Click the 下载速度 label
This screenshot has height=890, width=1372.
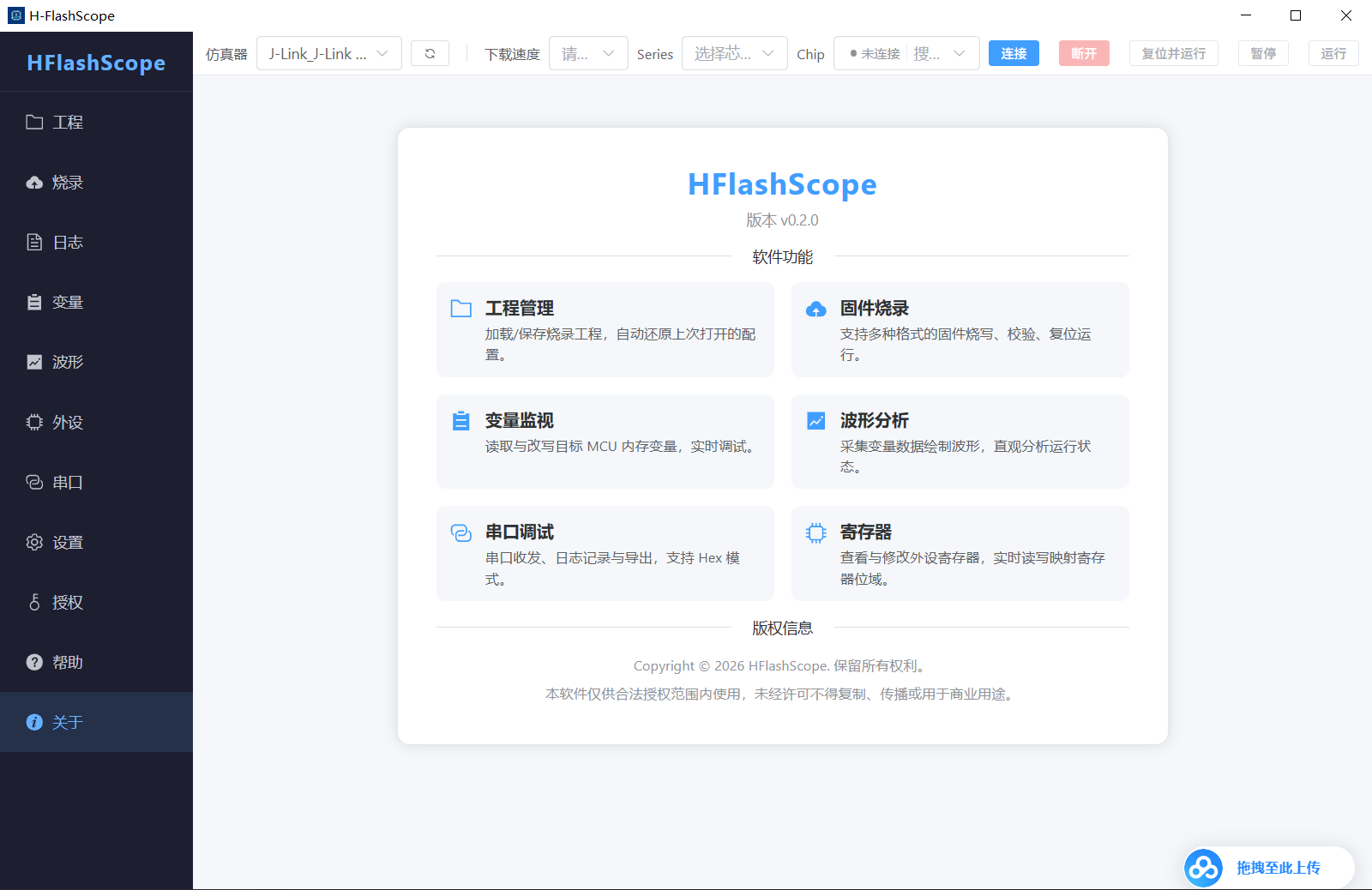[512, 54]
